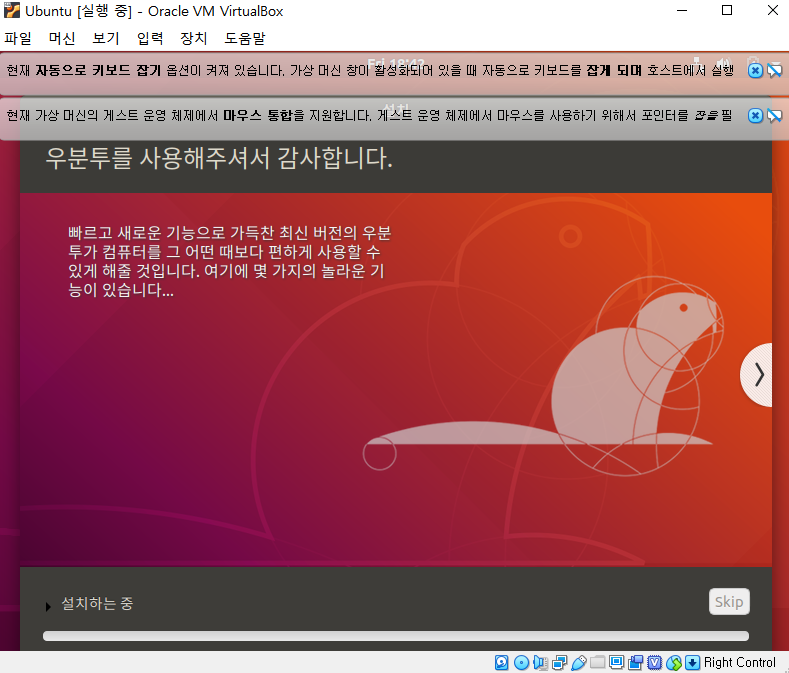
Task: Click the network adapters status icon
Action: click(560, 662)
